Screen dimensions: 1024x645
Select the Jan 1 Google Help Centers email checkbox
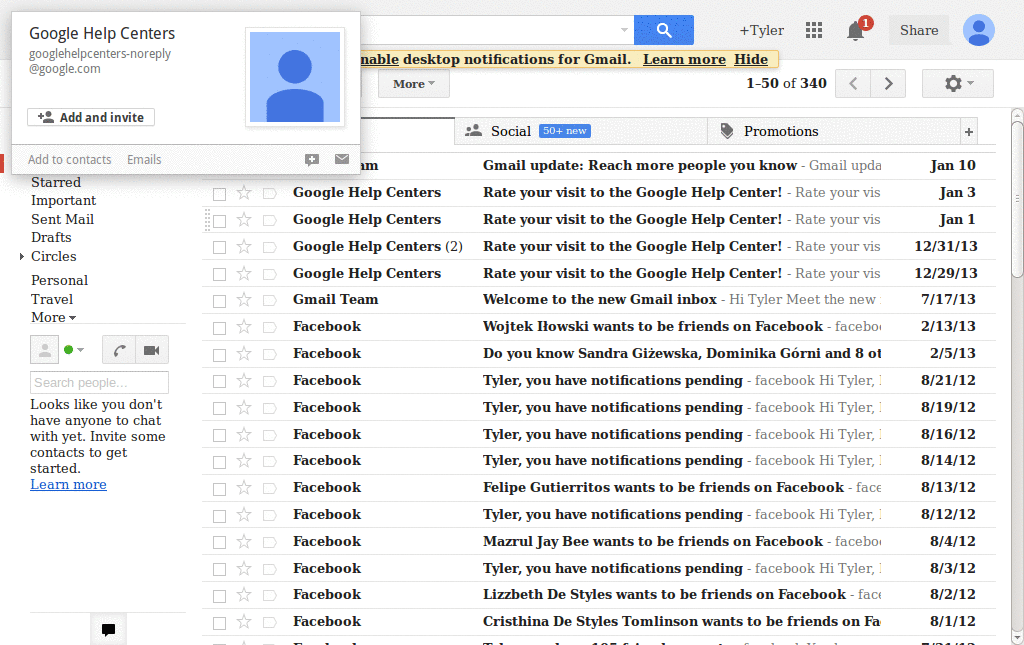219,221
